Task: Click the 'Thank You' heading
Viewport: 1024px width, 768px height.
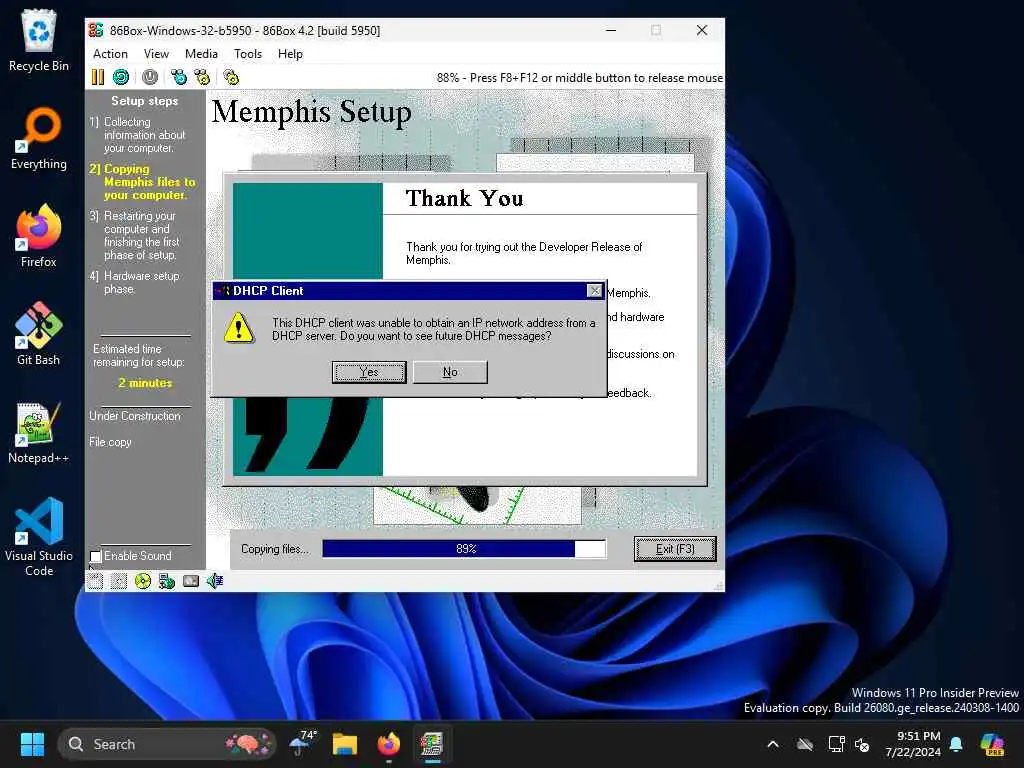Action: [x=464, y=198]
